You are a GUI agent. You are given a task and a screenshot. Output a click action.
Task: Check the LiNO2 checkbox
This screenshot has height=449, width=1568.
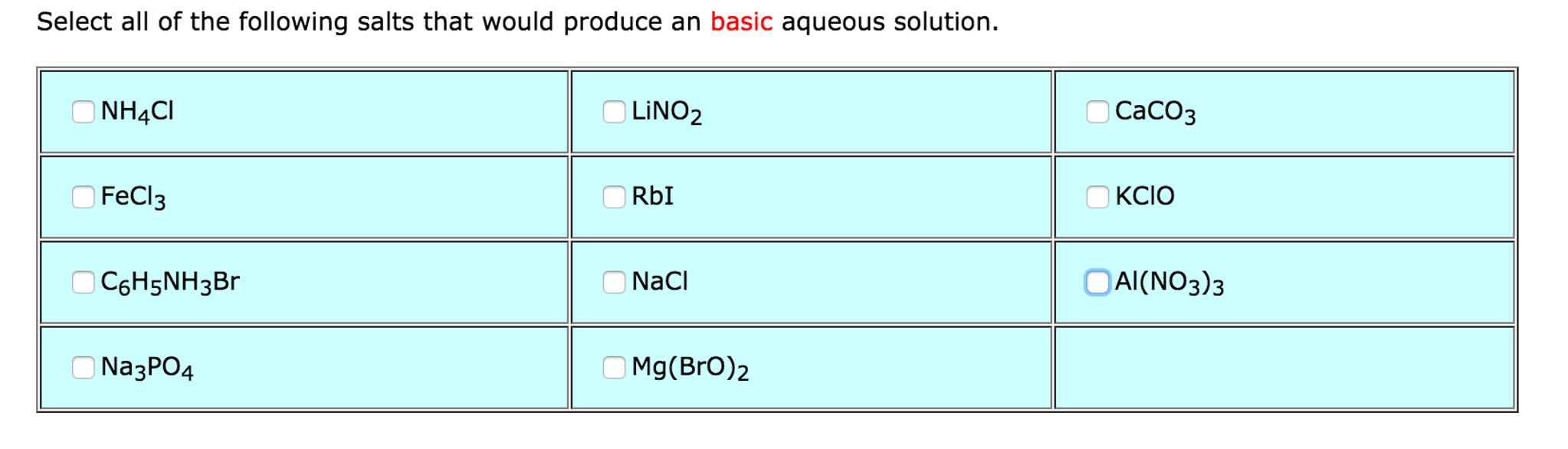tap(613, 112)
